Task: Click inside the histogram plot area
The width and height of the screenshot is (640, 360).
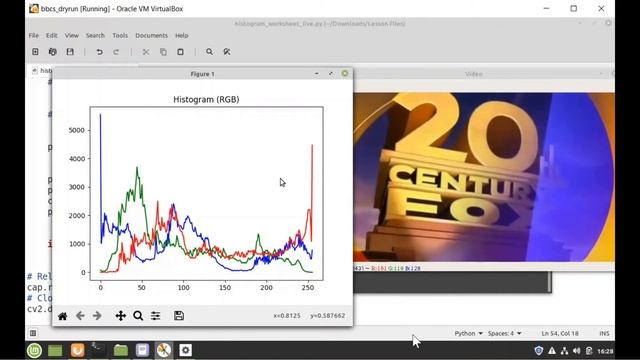Action: [207, 193]
